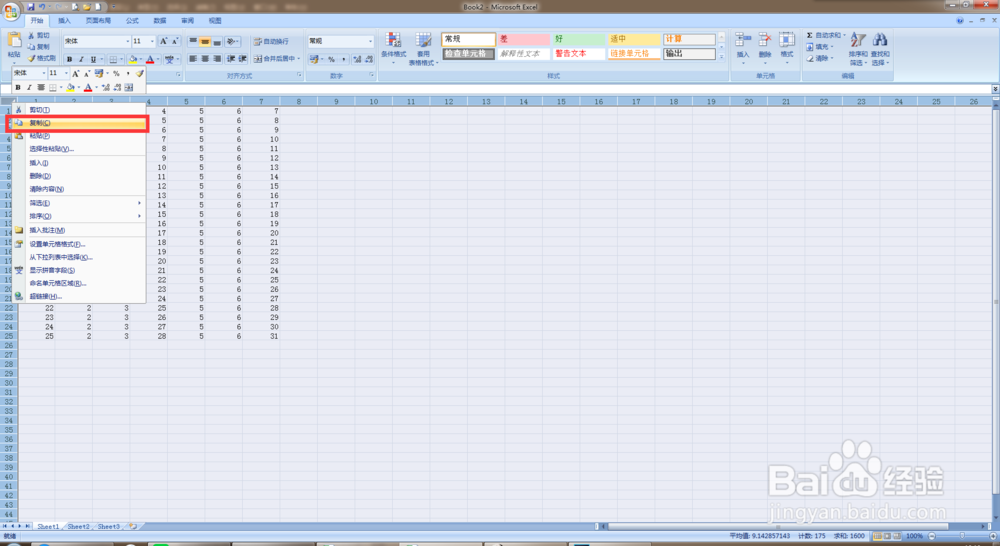The width and height of the screenshot is (1000, 546).
Task: Click the 格式刷 format painter in ribbon
Action: point(41,58)
